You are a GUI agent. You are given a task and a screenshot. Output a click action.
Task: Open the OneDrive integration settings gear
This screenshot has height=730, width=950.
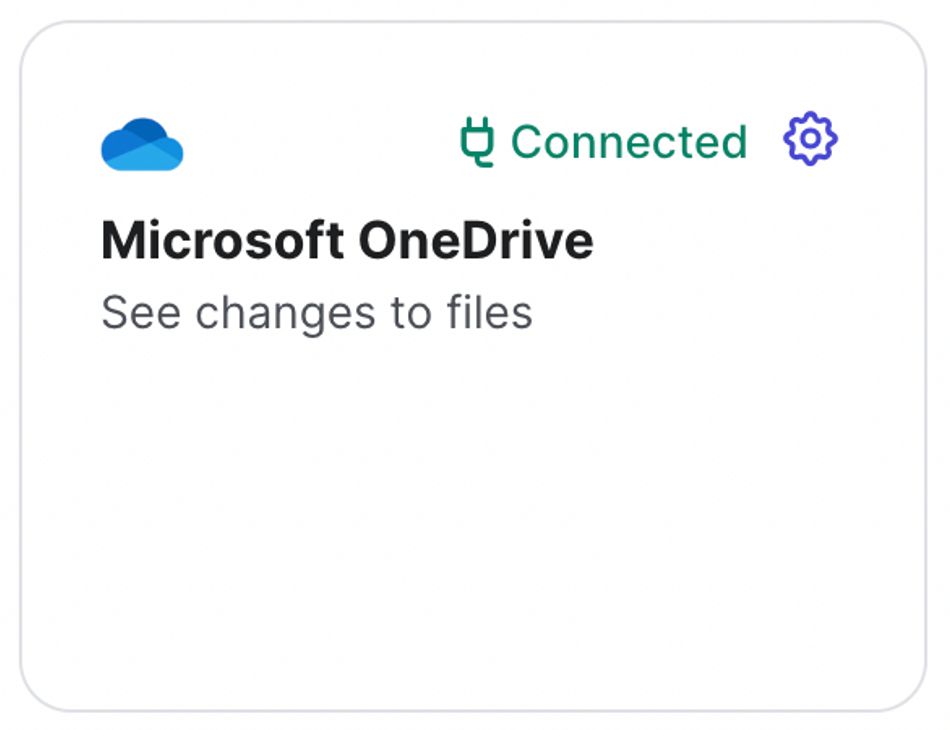tap(810, 140)
